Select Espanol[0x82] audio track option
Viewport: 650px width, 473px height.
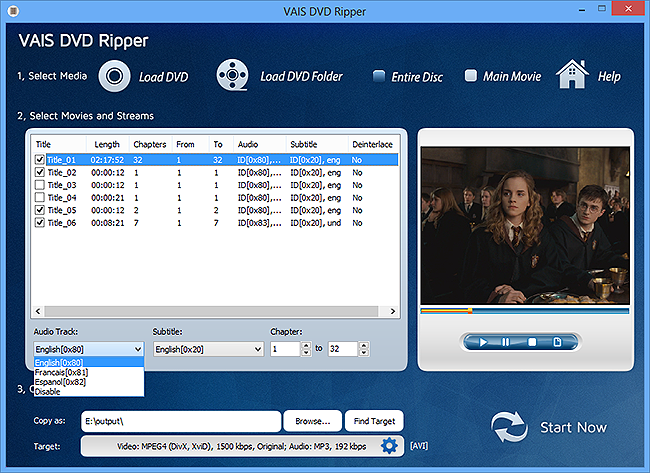coord(89,382)
